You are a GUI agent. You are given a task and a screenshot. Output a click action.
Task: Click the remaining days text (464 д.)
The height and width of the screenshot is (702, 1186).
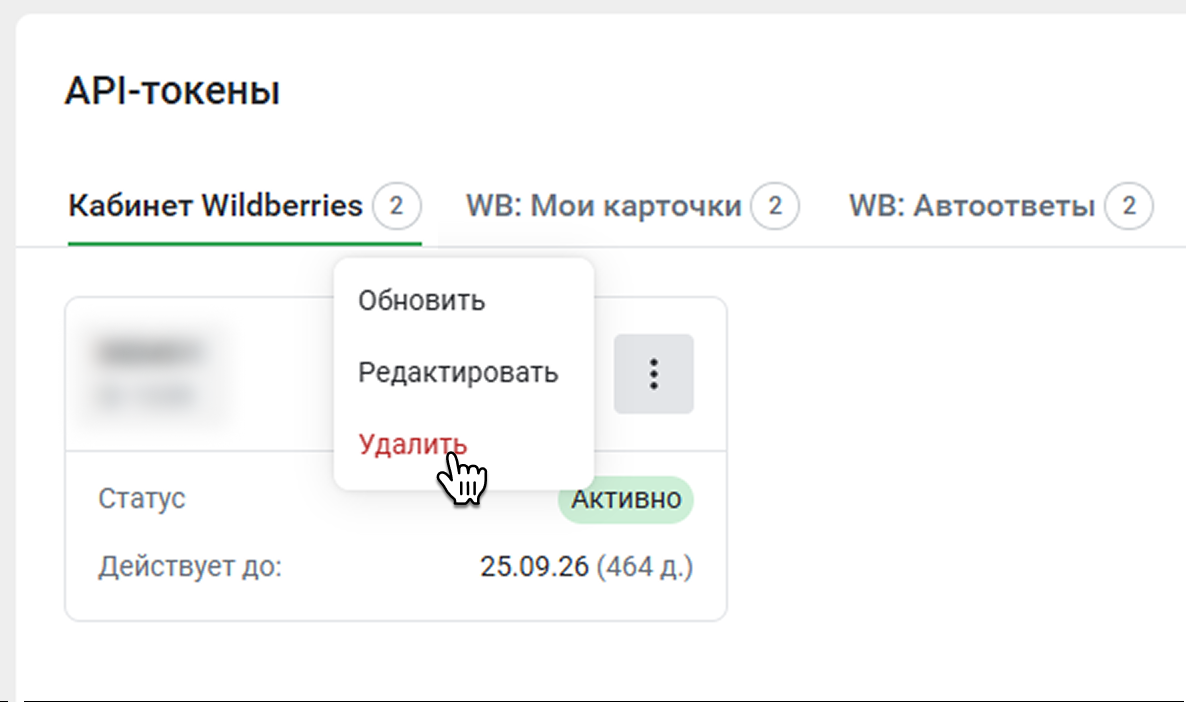click(645, 568)
